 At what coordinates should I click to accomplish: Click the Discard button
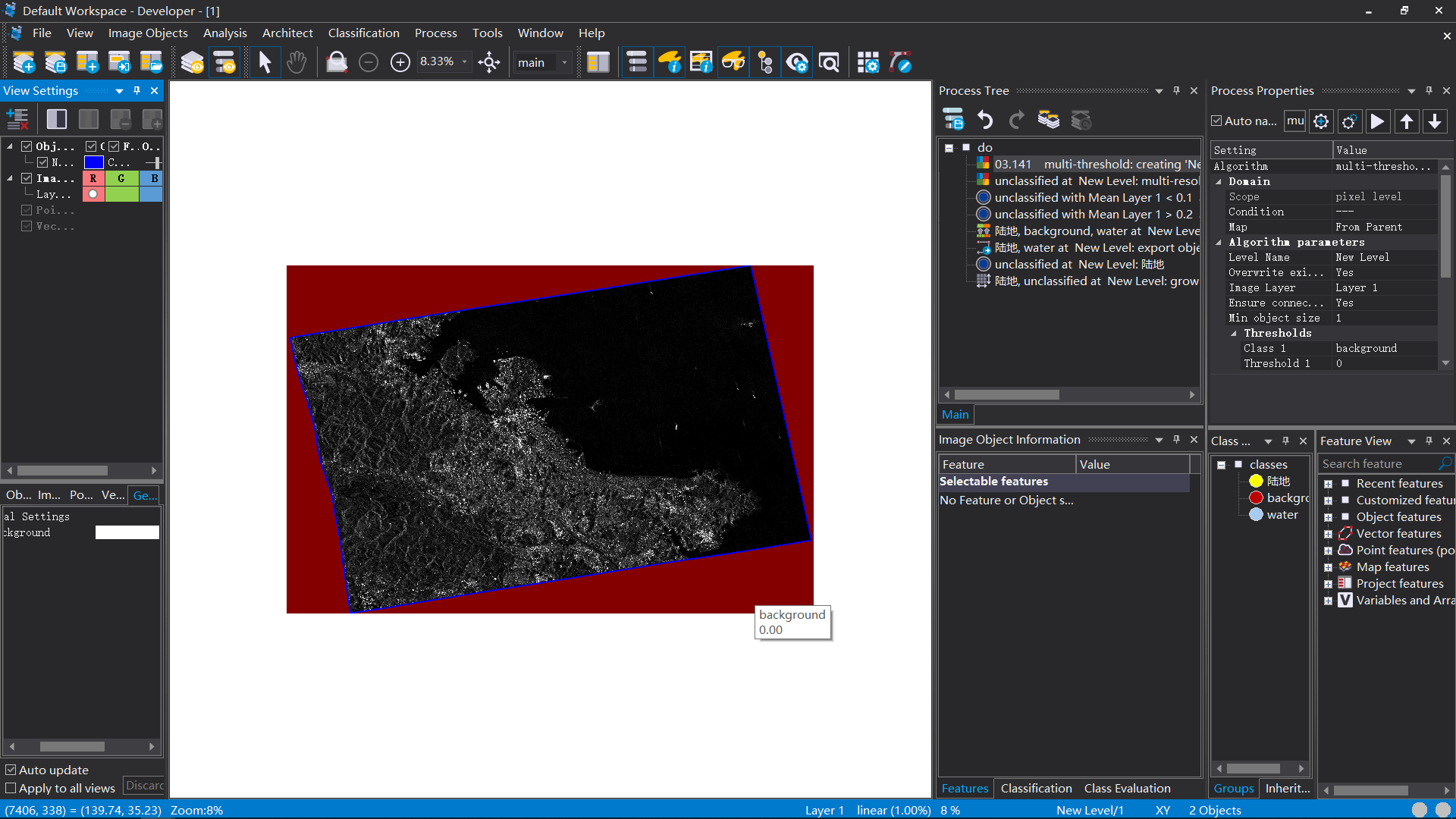144,786
